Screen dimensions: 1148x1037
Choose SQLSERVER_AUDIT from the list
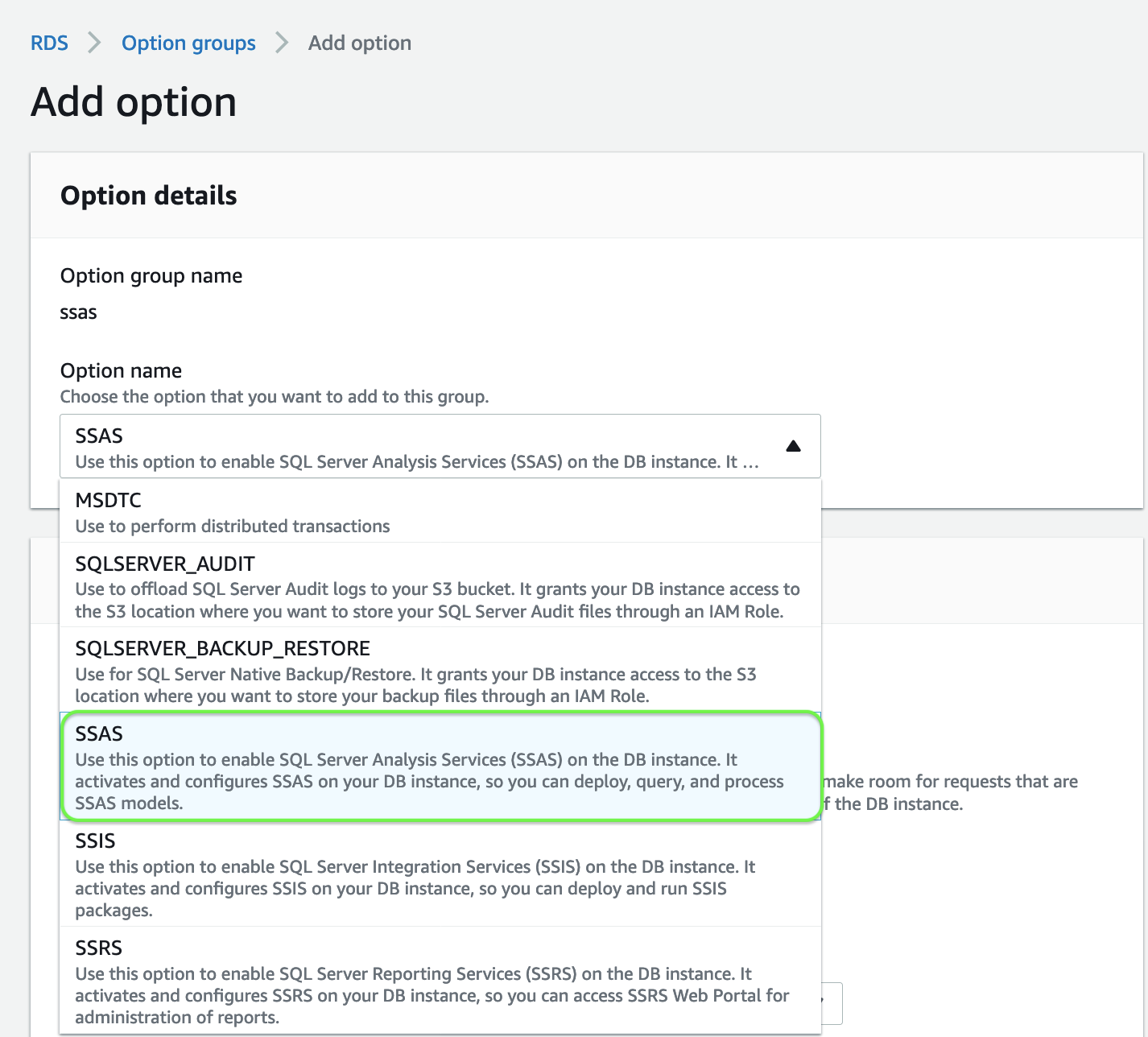pos(440,585)
